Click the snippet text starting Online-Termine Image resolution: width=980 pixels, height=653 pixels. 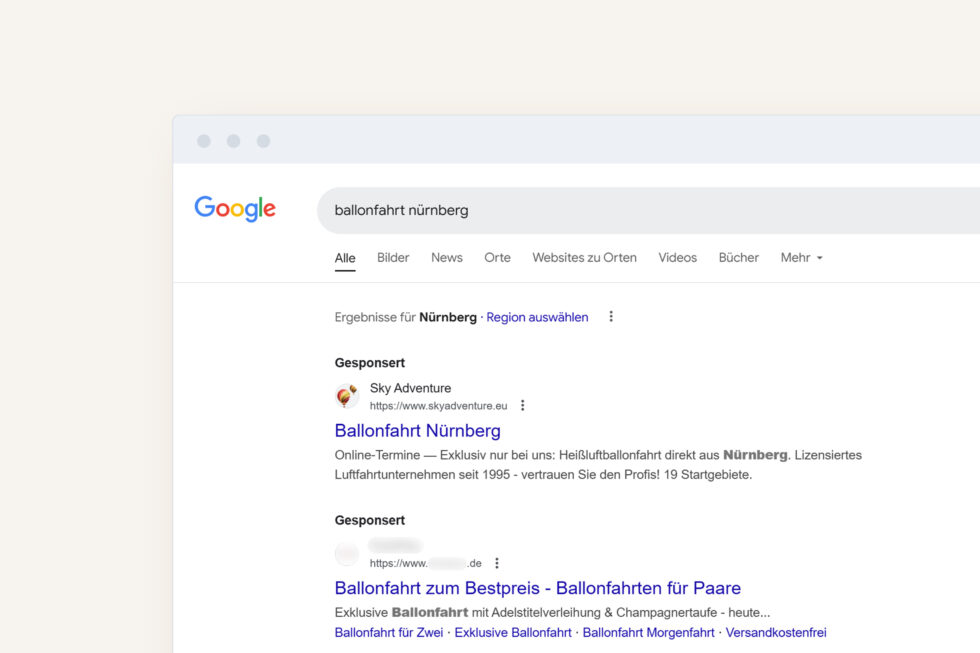click(598, 465)
